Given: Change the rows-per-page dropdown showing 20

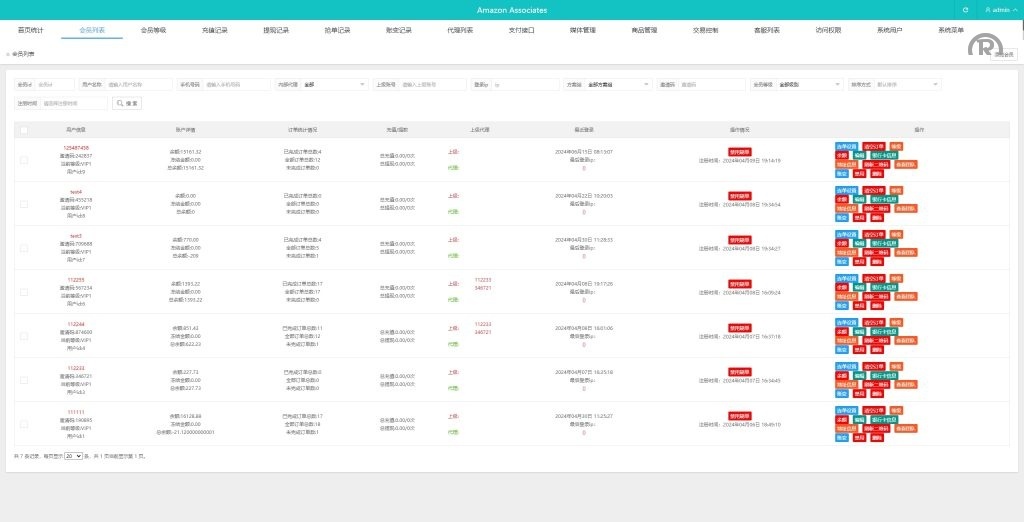Looking at the screenshot, I should tap(73, 456).
